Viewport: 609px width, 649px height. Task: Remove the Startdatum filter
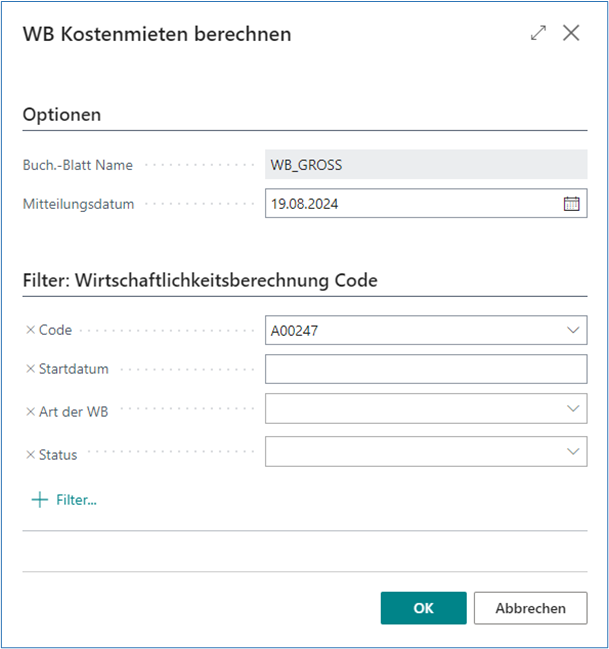tap(30, 369)
